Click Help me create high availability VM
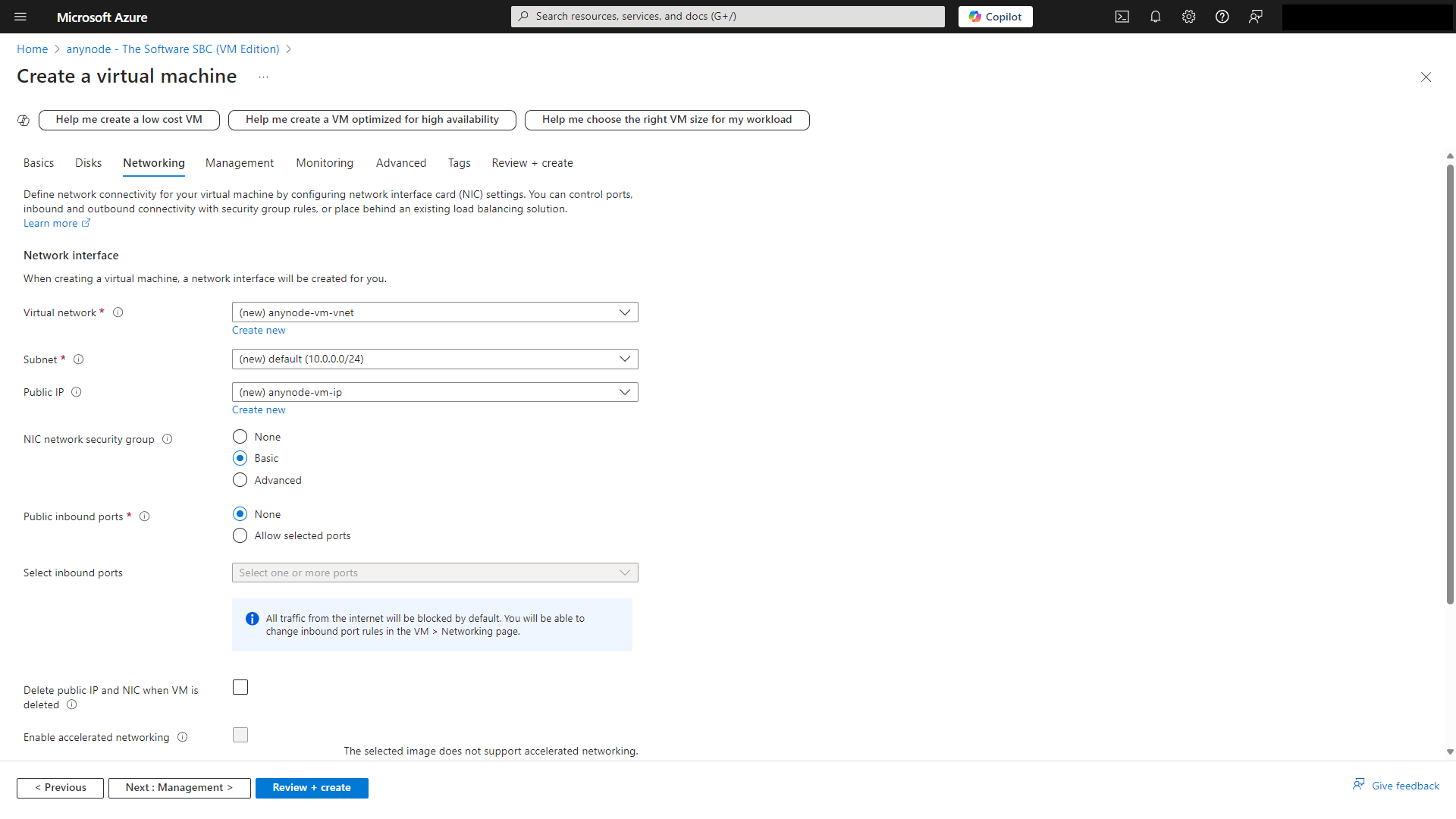The image size is (1456, 819). click(372, 120)
